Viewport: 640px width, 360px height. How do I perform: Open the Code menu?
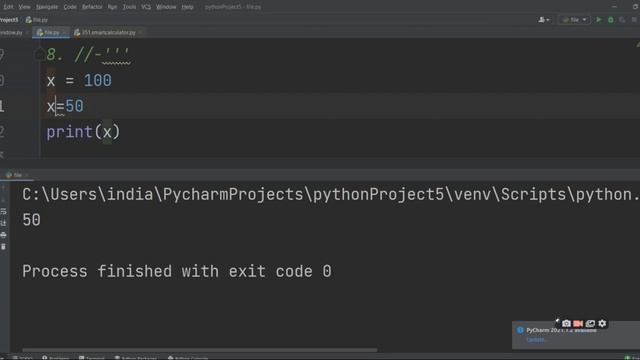coord(70,7)
